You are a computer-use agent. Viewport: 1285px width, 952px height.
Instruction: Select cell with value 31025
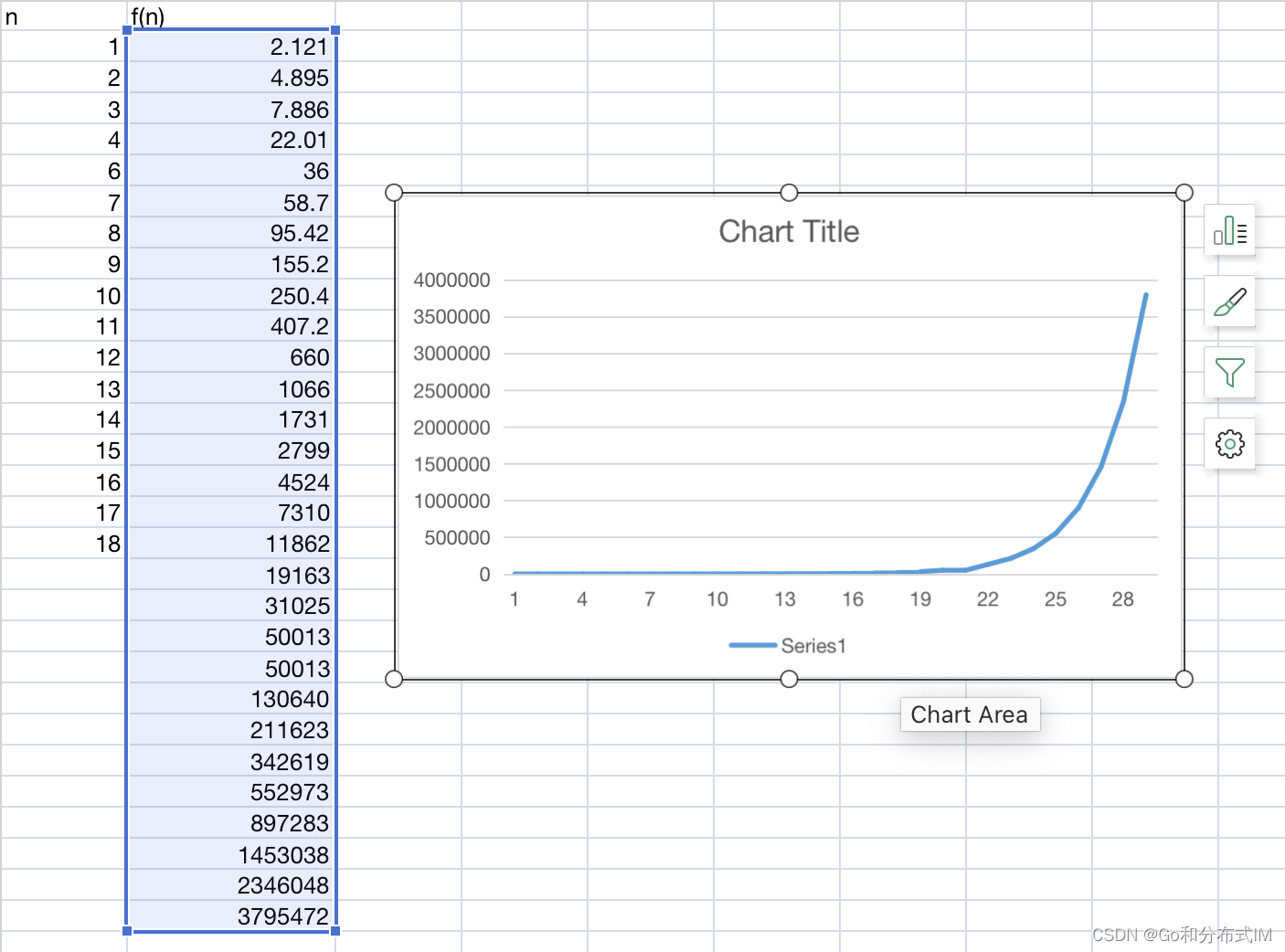point(231,606)
